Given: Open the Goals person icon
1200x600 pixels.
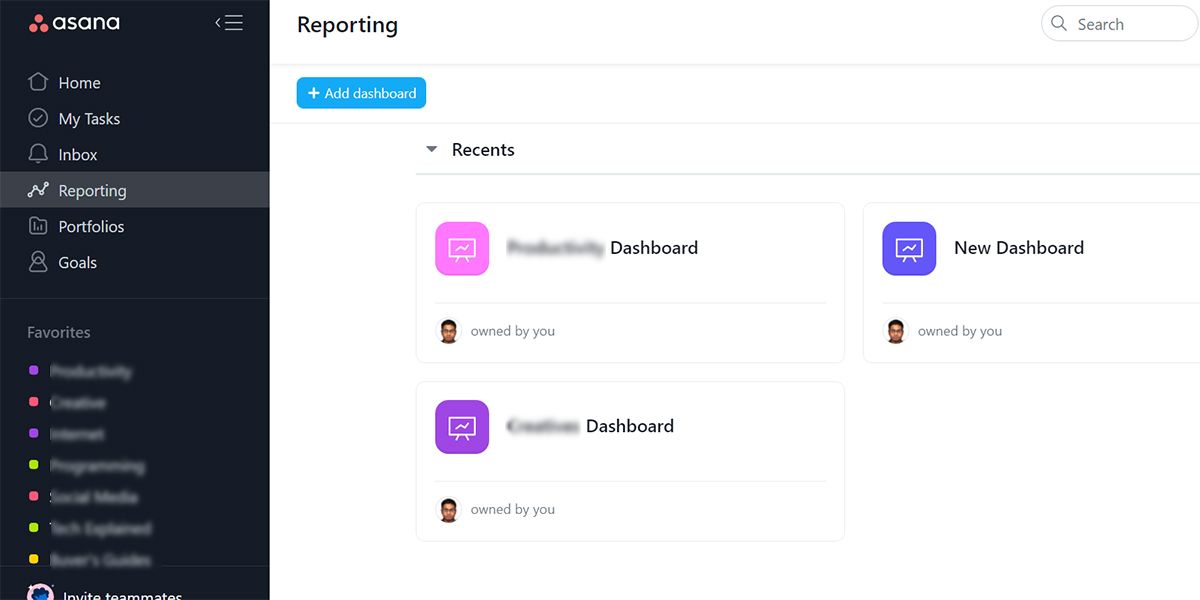Looking at the screenshot, I should pos(38,262).
